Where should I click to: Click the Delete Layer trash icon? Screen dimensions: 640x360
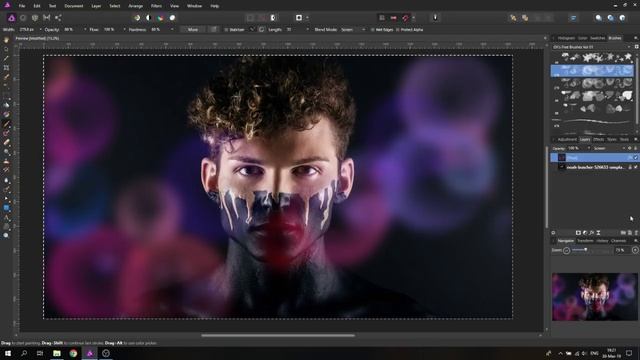(636, 233)
